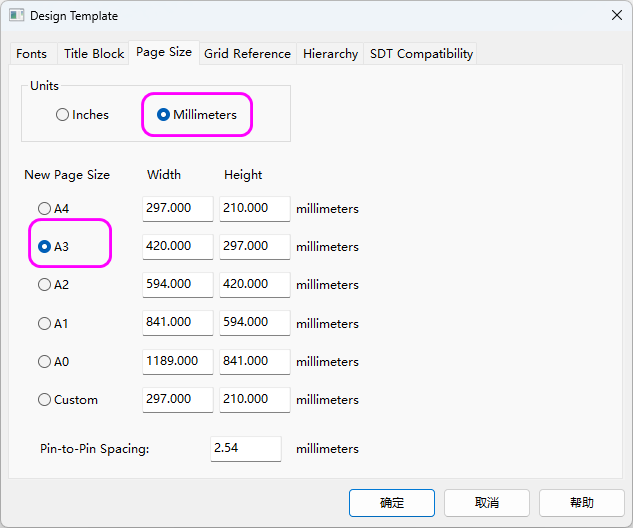Image resolution: width=633 pixels, height=528 pixels.
Task: Click A3 width field 420.000
Action: click(x=178, y=247)
